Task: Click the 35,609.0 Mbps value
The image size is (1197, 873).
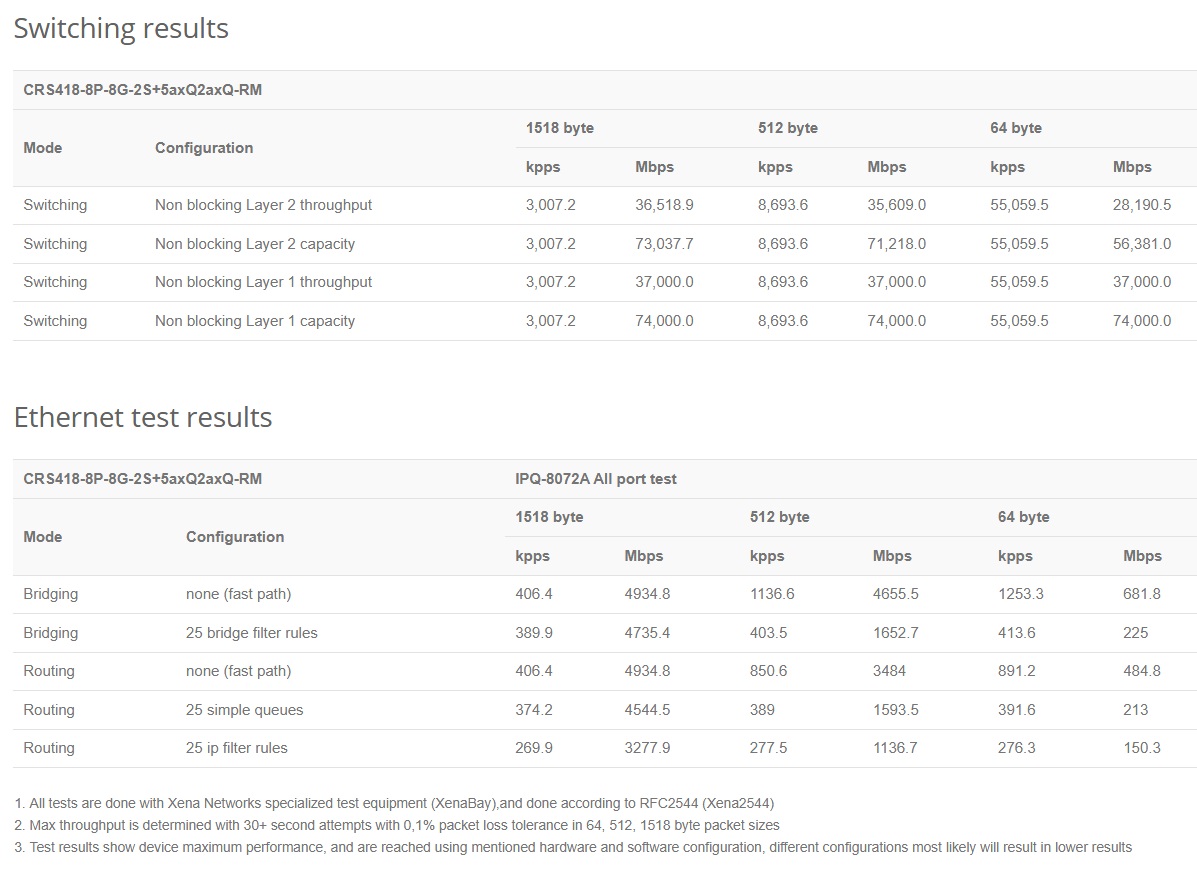Action: [x=896, y=205]
